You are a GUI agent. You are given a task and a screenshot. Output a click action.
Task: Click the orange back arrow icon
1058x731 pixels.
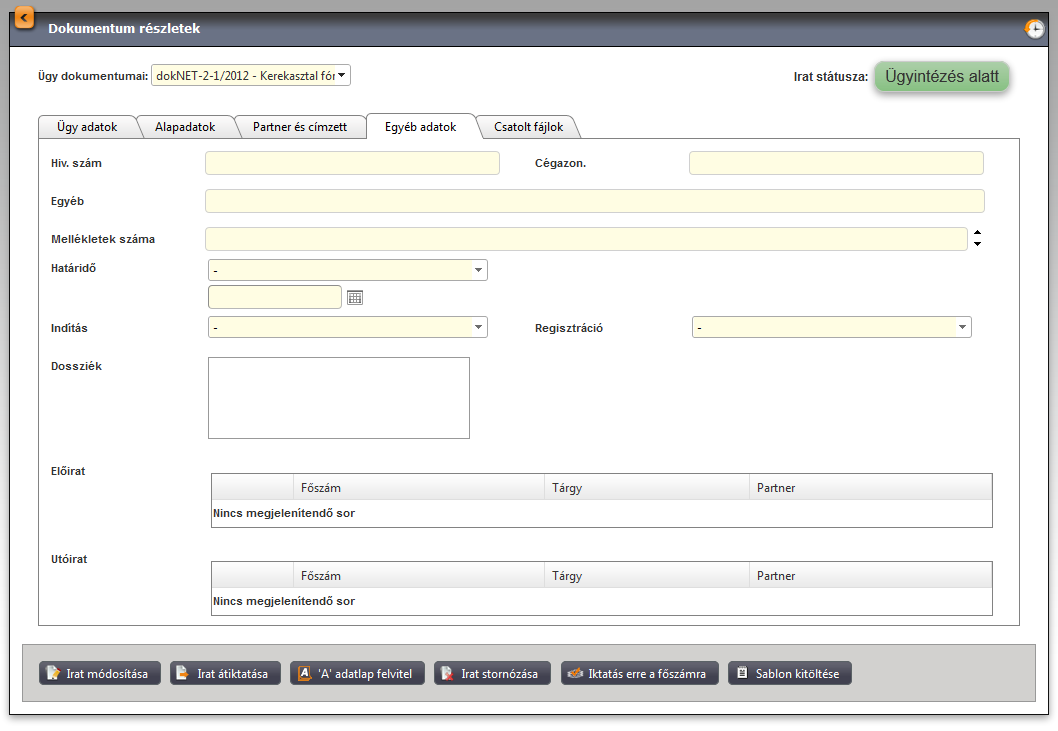point(24,18)
